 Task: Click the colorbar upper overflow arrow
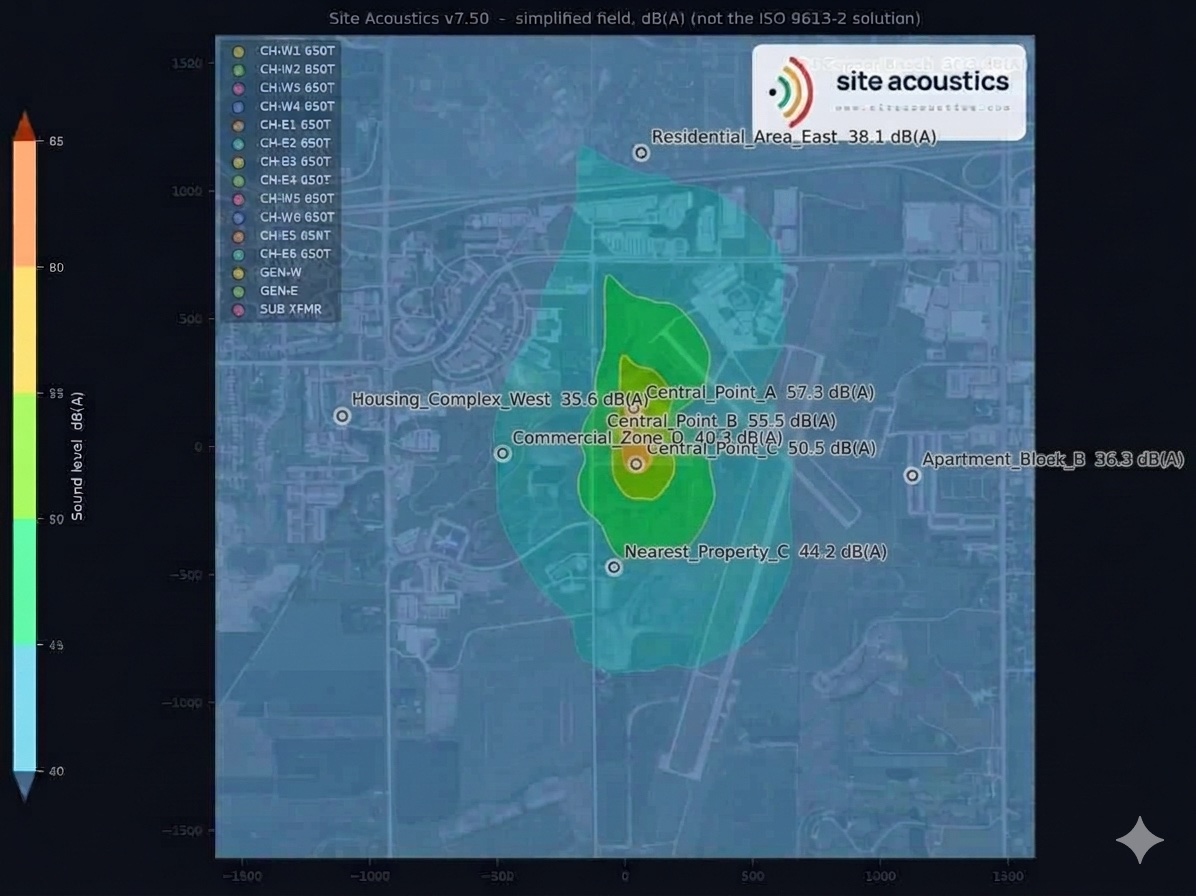pos(24,126)
